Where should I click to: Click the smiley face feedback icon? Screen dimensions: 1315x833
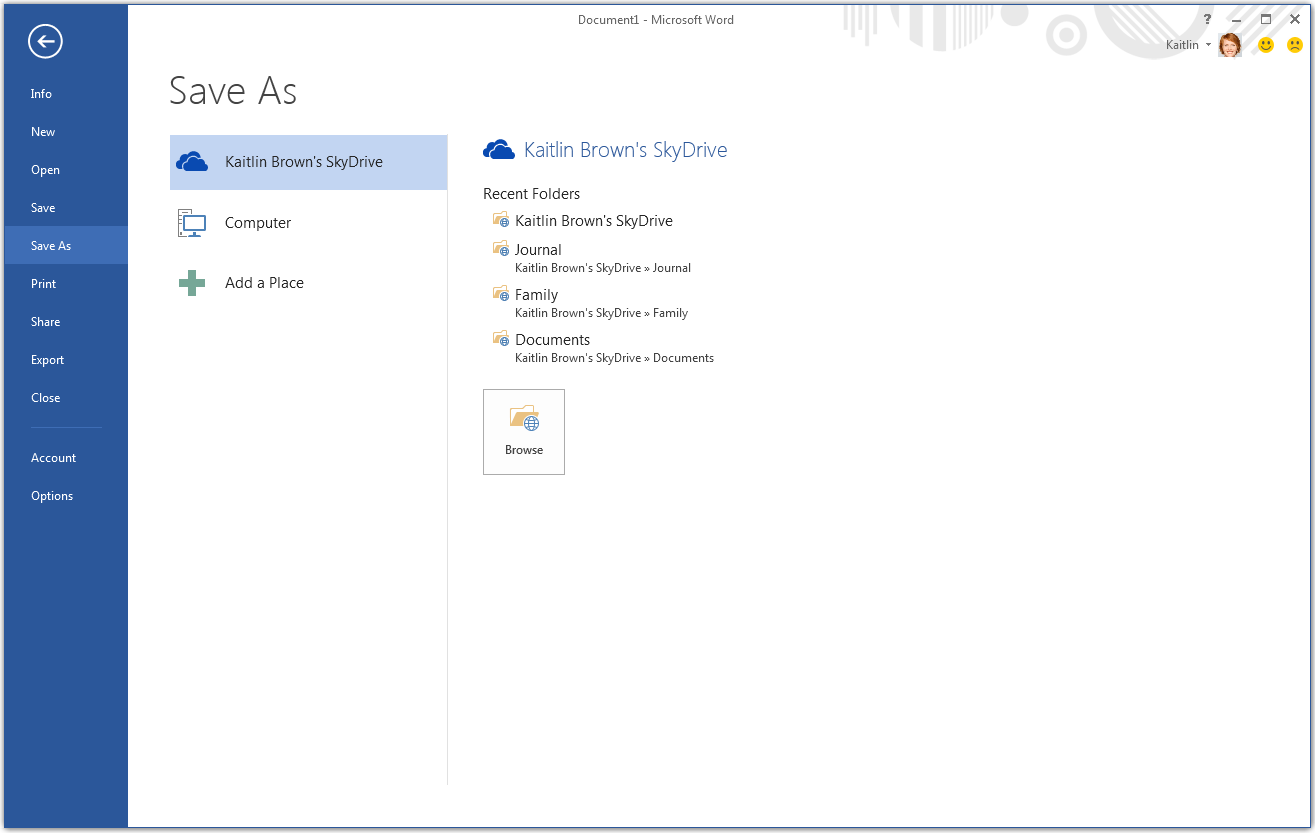[1266, 45]
